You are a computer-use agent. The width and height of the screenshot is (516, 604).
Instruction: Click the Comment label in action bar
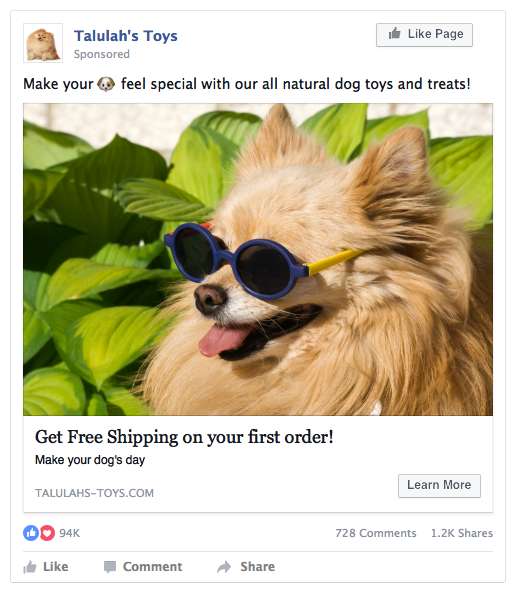pos(152,567)
